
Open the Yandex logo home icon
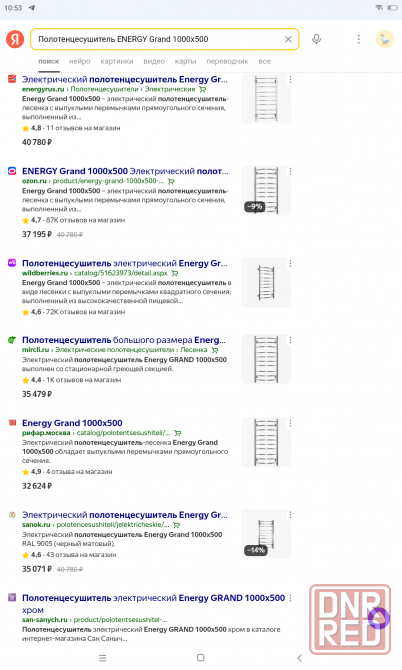coord(15,39)
